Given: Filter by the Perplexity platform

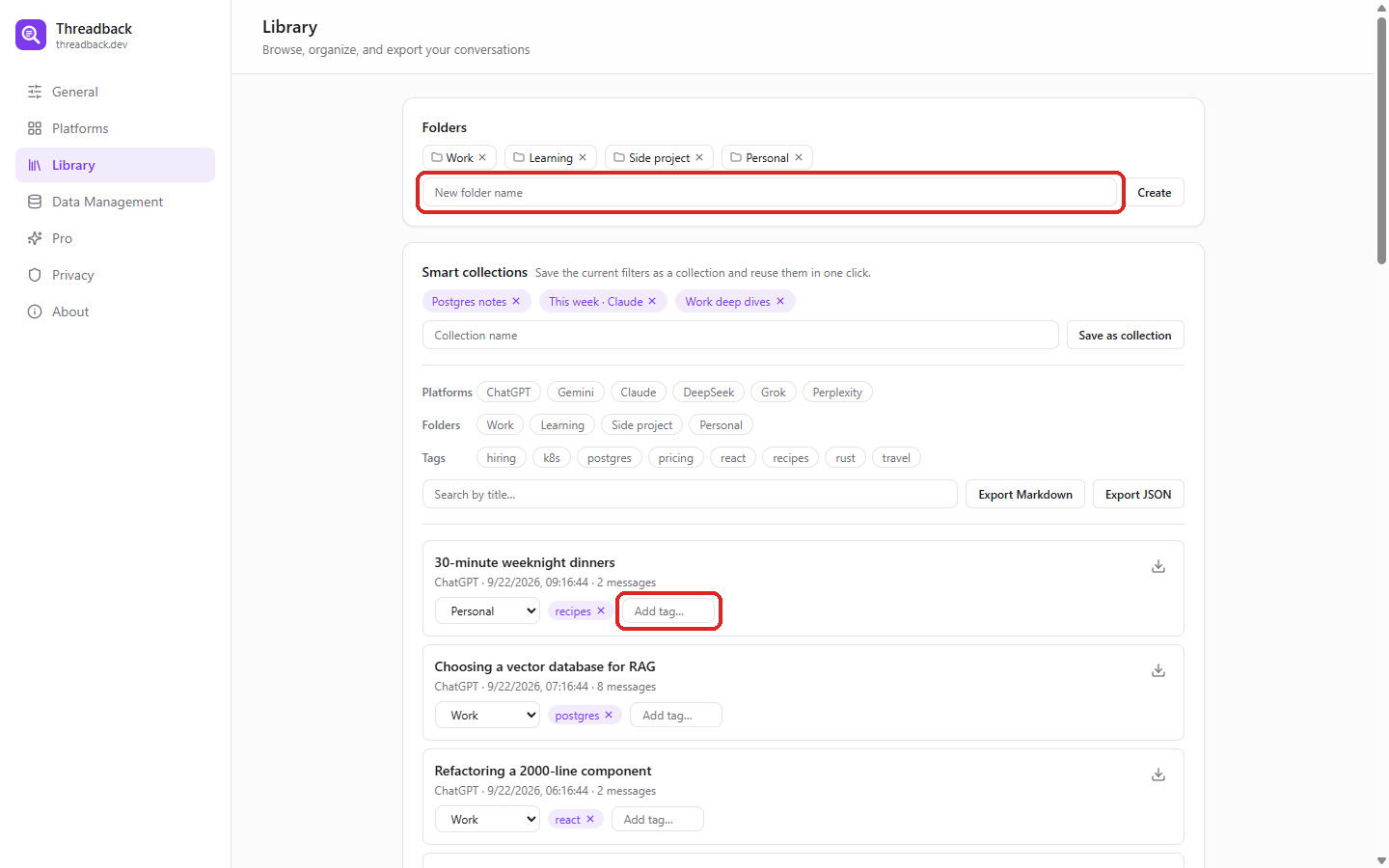Looking at the screenshot, I should pyautogui.click(x=837, y=392).
